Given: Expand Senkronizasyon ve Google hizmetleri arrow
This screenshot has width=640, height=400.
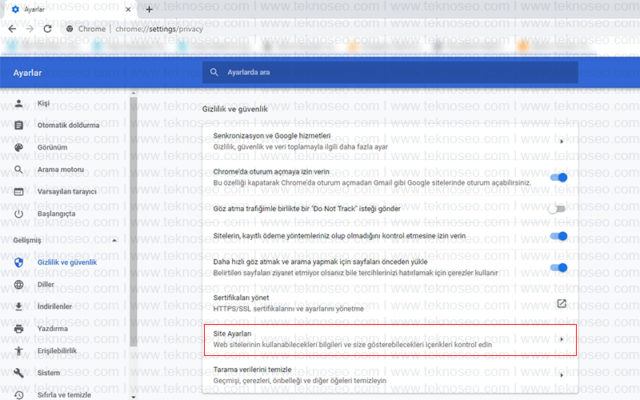Looking at the screenshot, I should tap(562, 141).
